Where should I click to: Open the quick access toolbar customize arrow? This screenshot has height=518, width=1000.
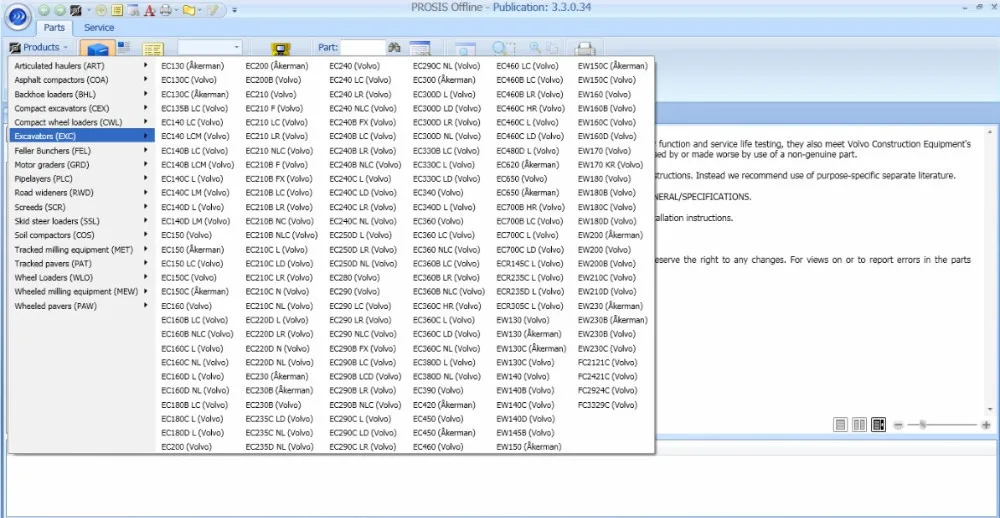point(235,10)
